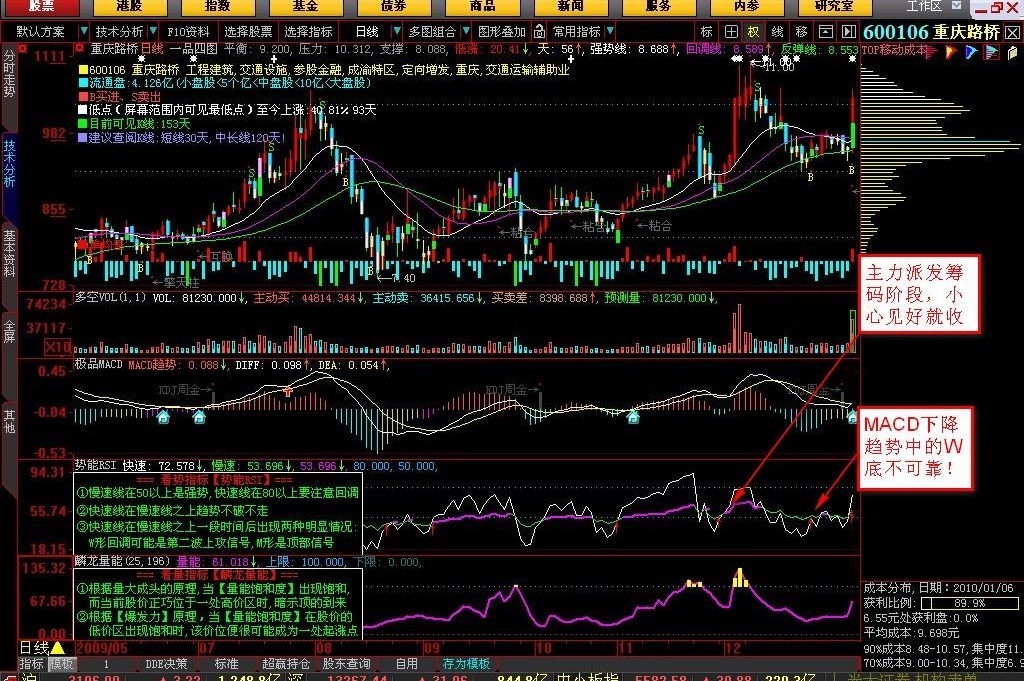
Task: Click the 线 drawing line icon
Action: click(777, 32)
